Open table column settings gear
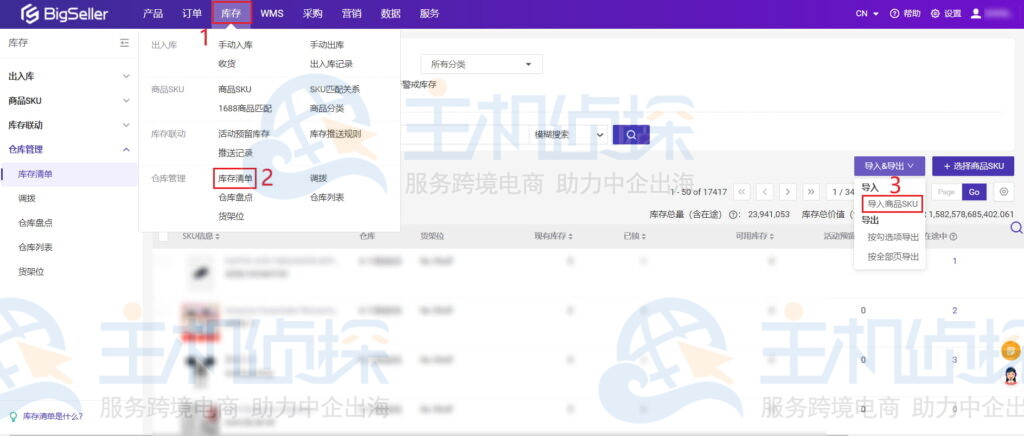Screen dimensions: 1024x436 (x=1003, y=192)
